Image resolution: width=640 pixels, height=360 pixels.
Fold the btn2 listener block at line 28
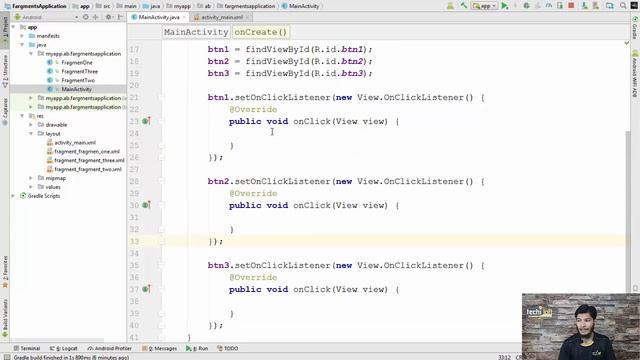pyautogui.click(x=162, y=181)
